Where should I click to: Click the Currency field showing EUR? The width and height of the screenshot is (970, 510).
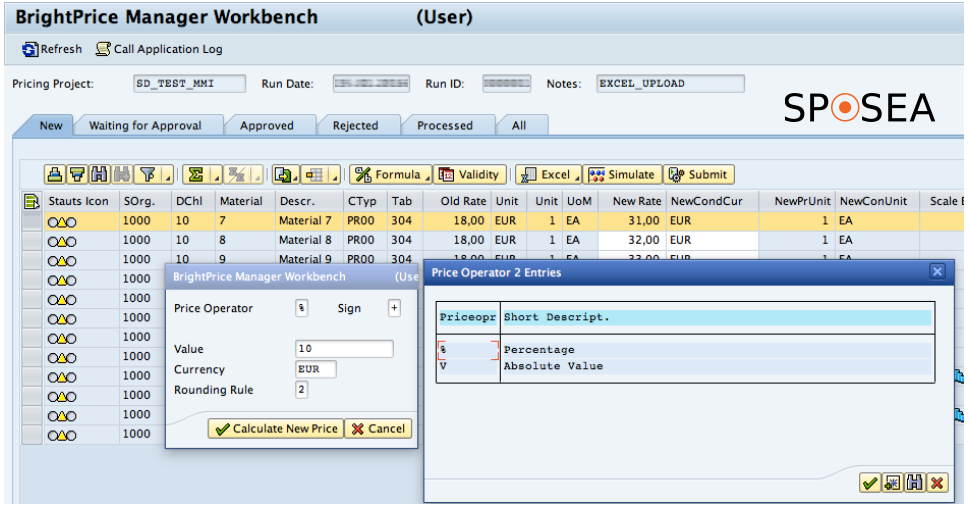click(x=315, y=370)
